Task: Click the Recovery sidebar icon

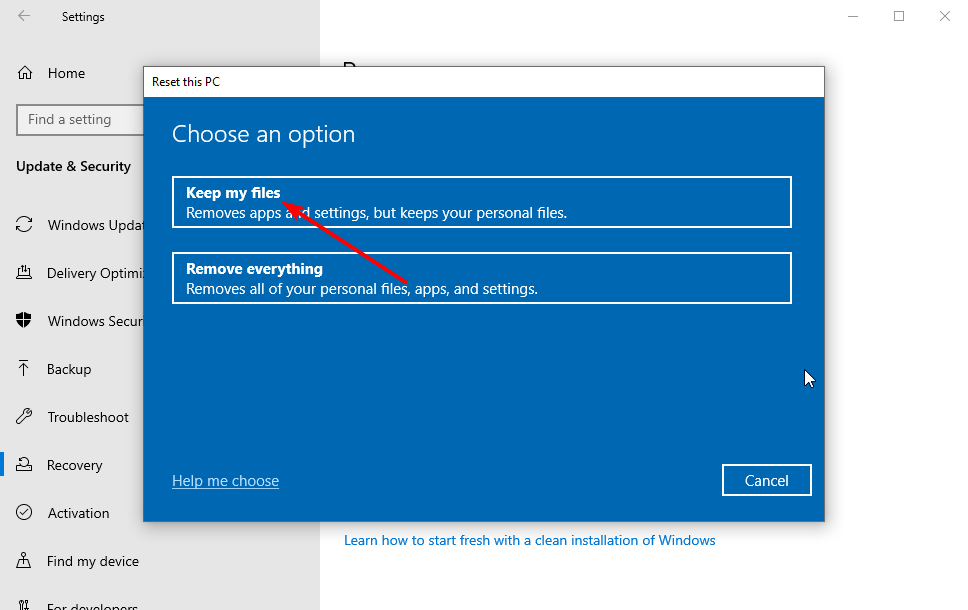Action: pyautogui.click(x=24, y=464)
